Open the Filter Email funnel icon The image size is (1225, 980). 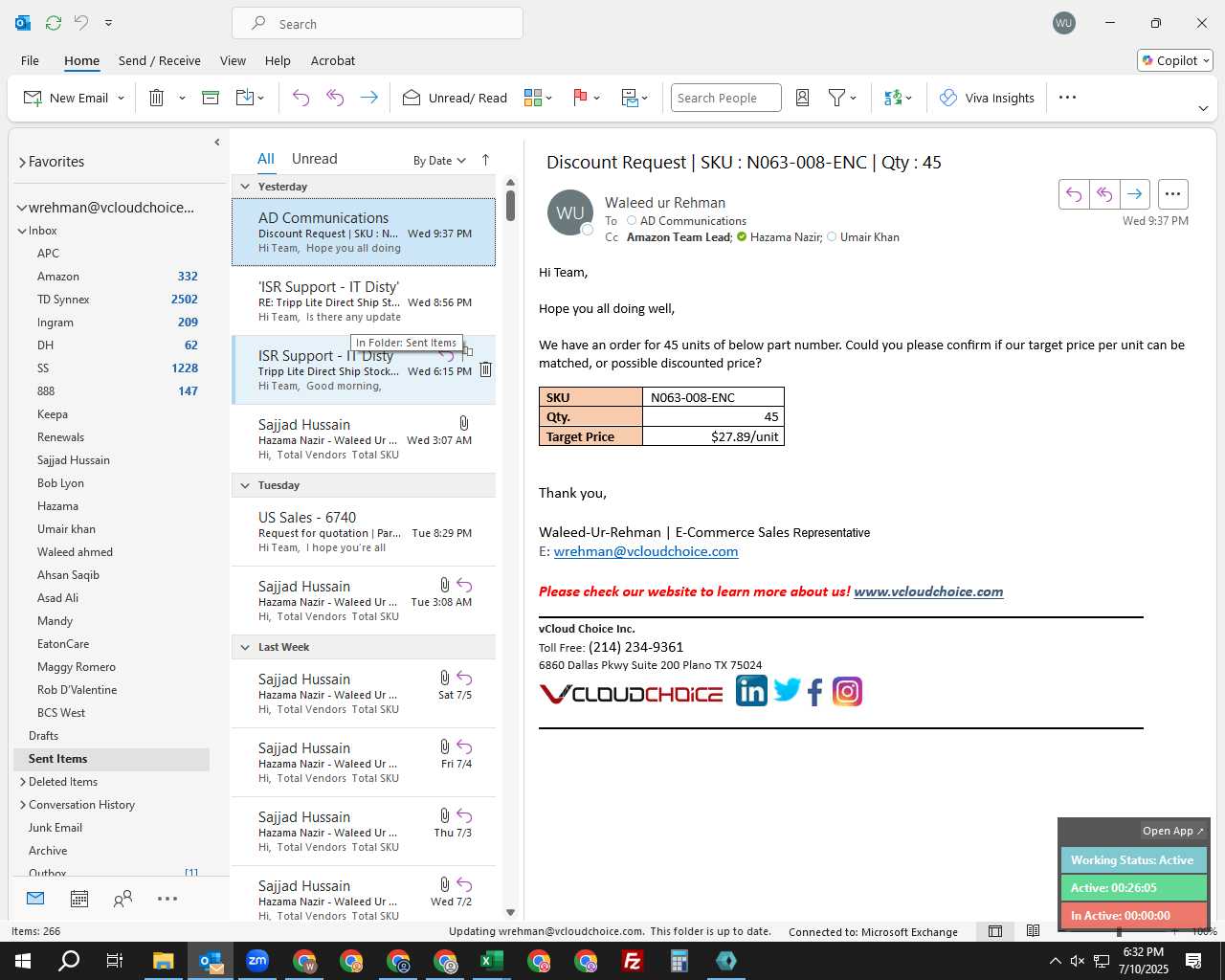click(842, 98)
